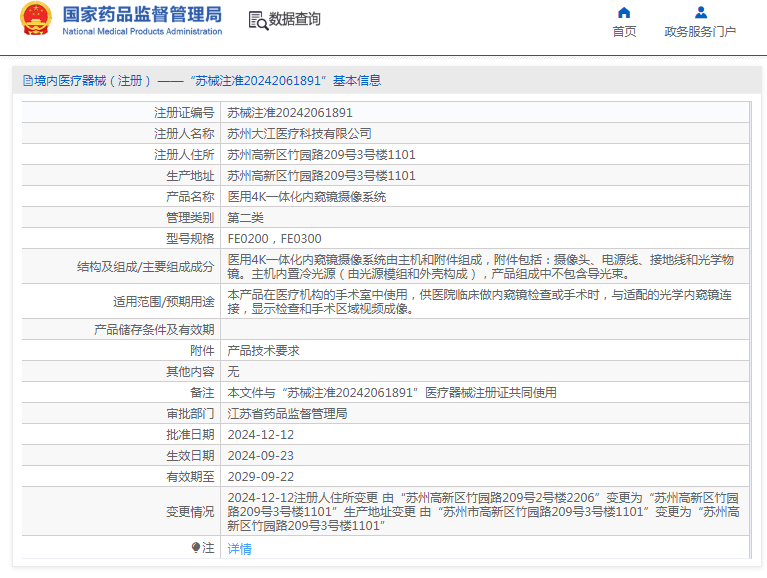Screen dimensions: 767x578
Task: Click 产品技术要求 attachment value
Action: [x=263, y=351]
